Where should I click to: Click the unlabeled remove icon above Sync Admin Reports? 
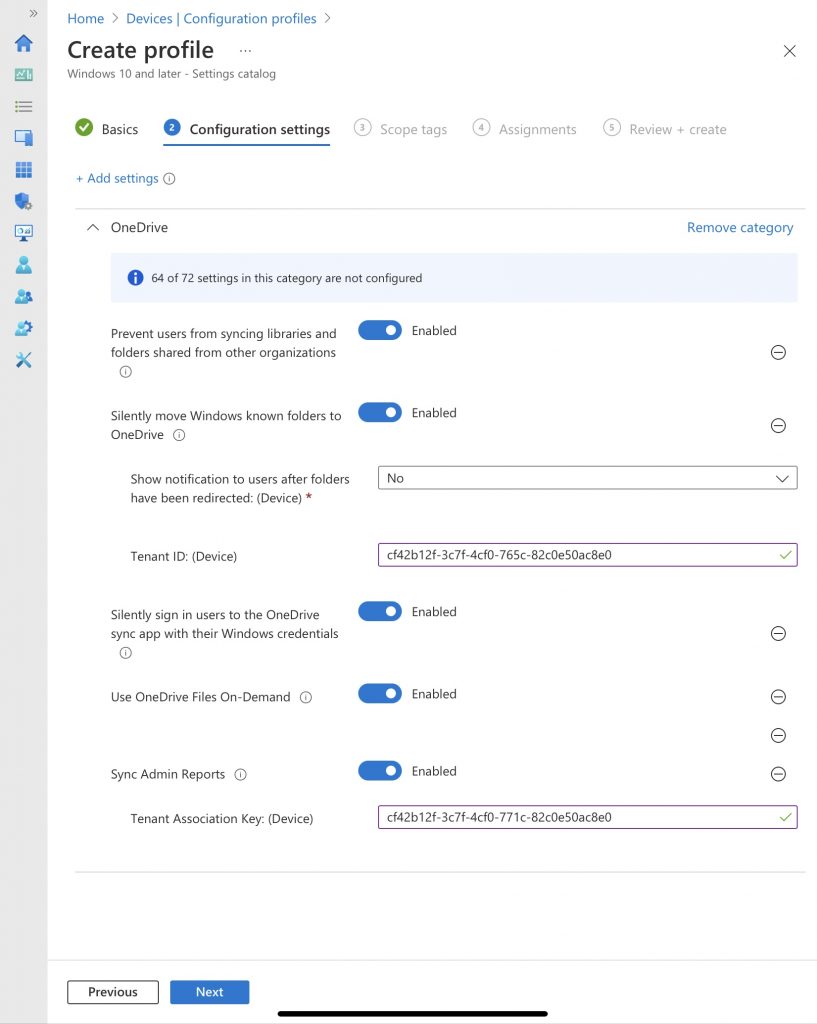(x=778, y=735)
